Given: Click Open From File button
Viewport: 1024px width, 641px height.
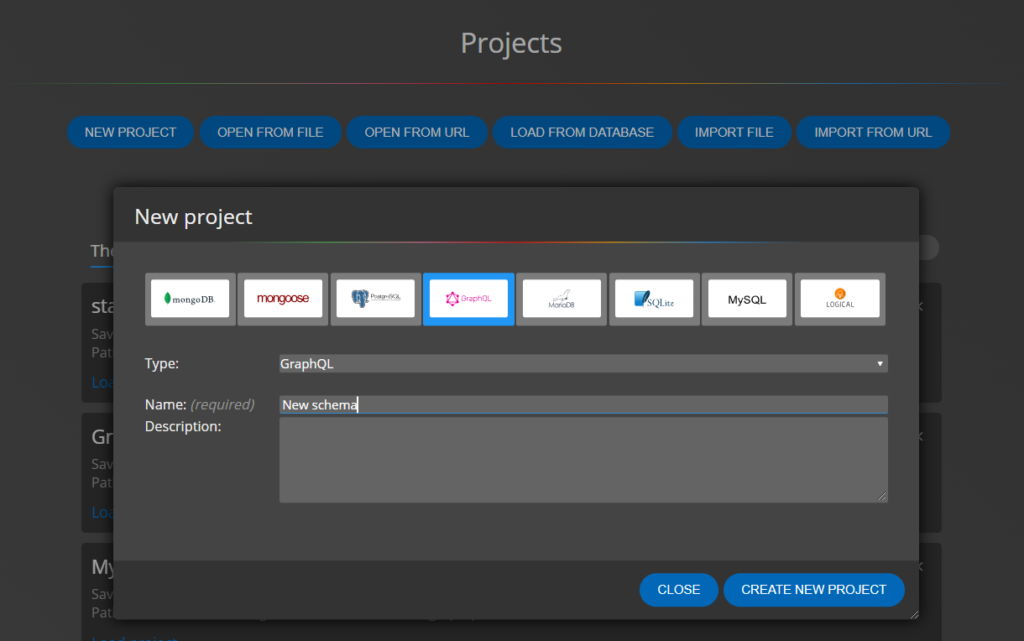Looking at the screenshot, I should point(270,133).
